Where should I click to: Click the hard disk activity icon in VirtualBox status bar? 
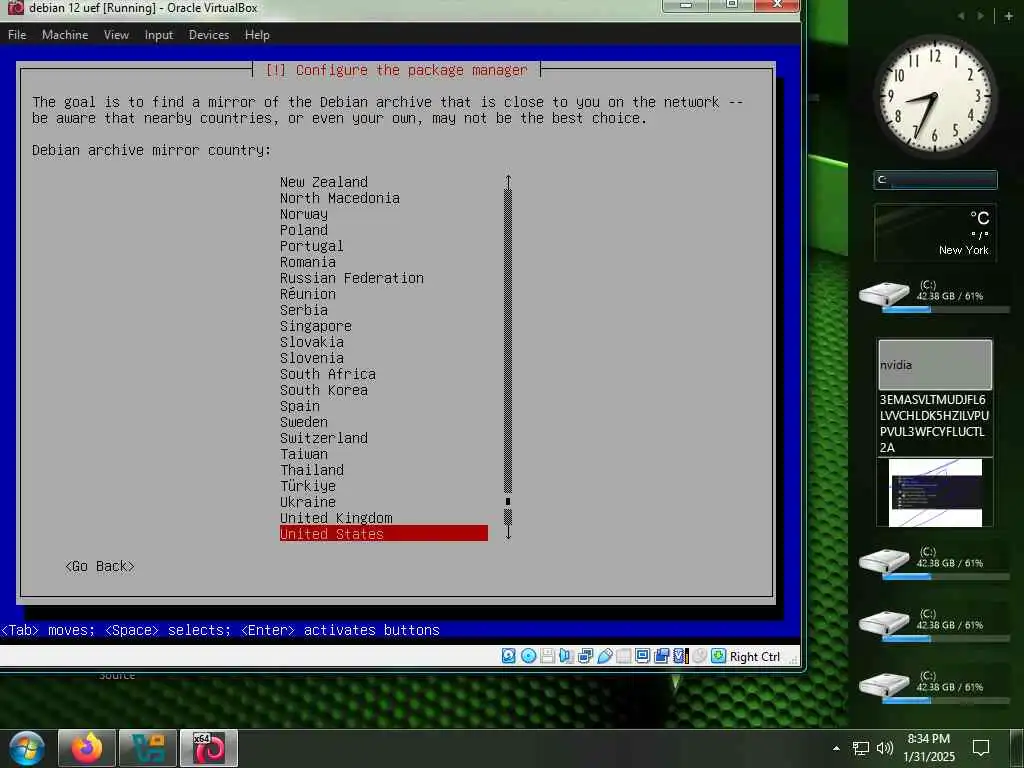coord(509,656)
